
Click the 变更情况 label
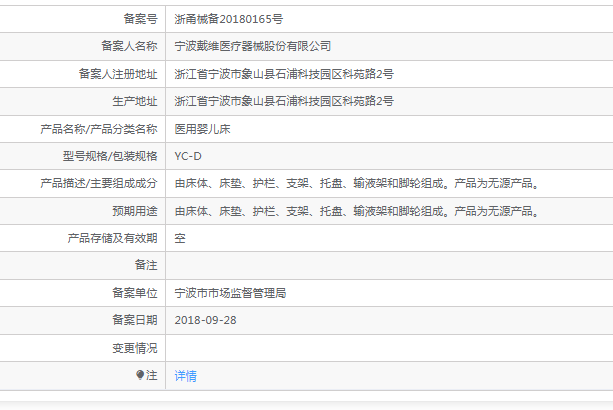click(135, 348)
